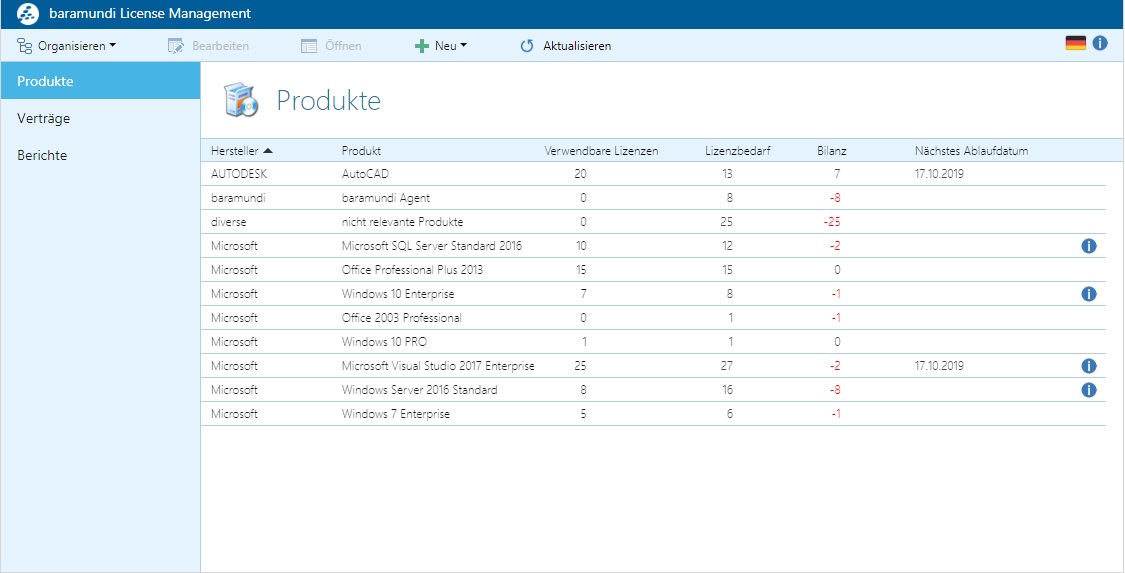
Task: Click the -25 balance value
Action: tap(832, 222)
